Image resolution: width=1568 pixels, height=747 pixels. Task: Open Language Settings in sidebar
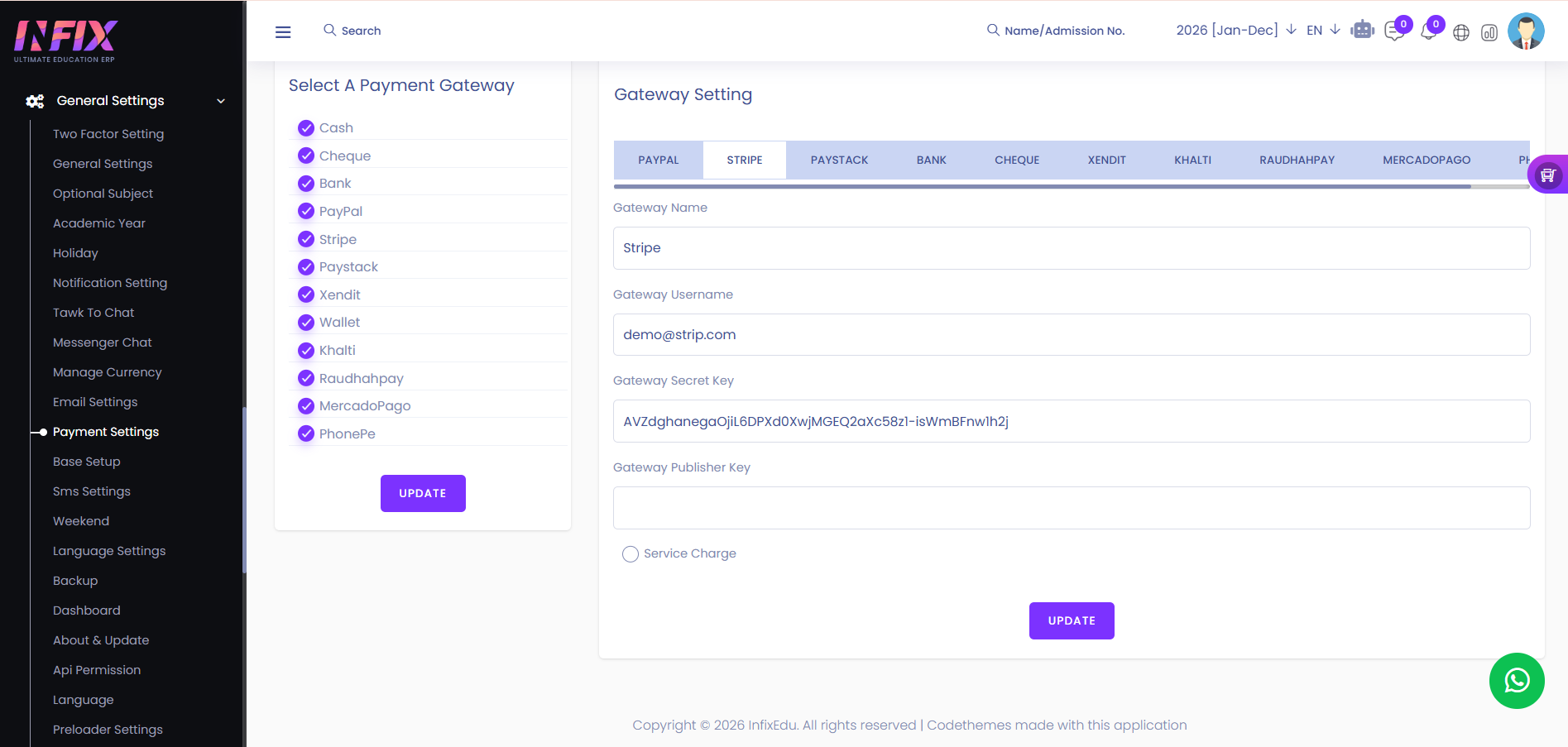coord(109,551)
